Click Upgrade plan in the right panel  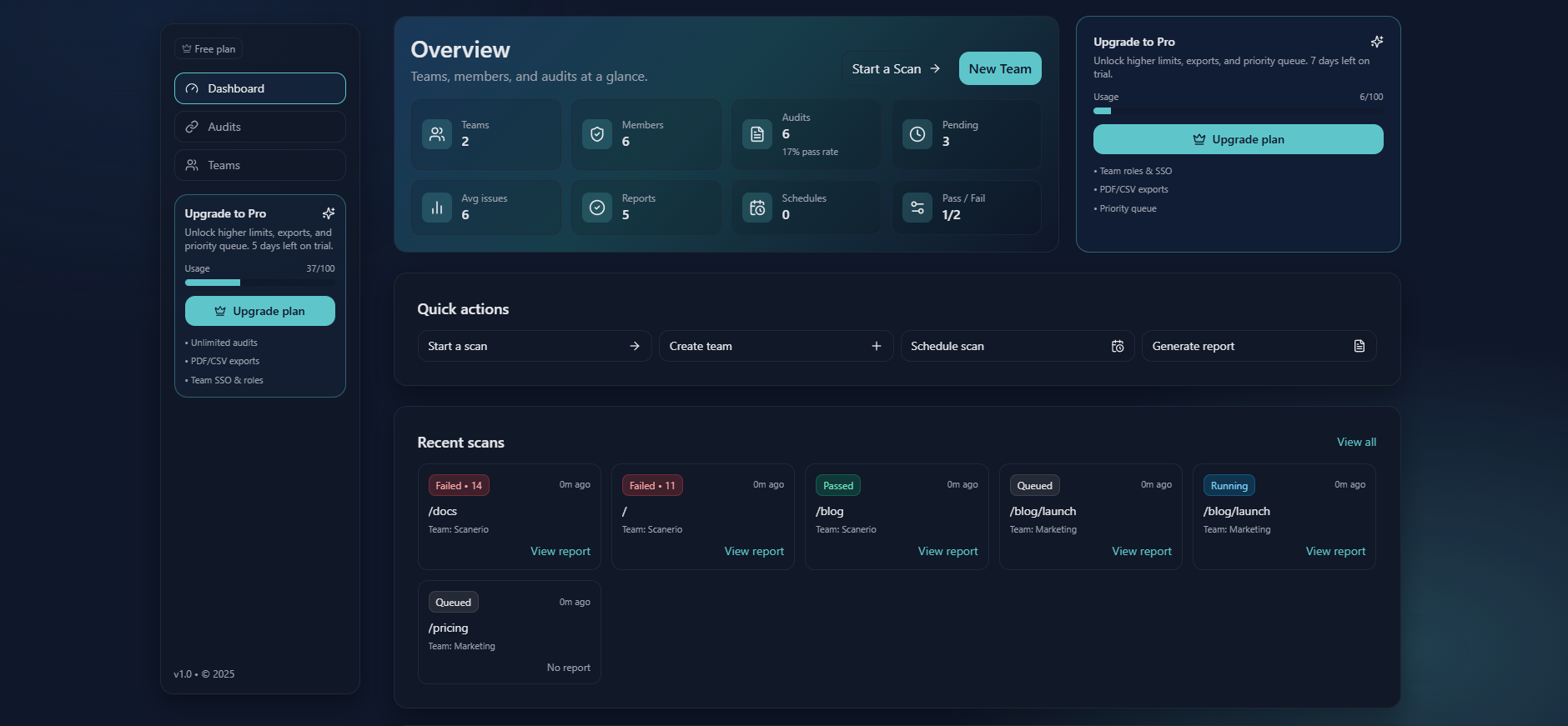(1238, 139)
